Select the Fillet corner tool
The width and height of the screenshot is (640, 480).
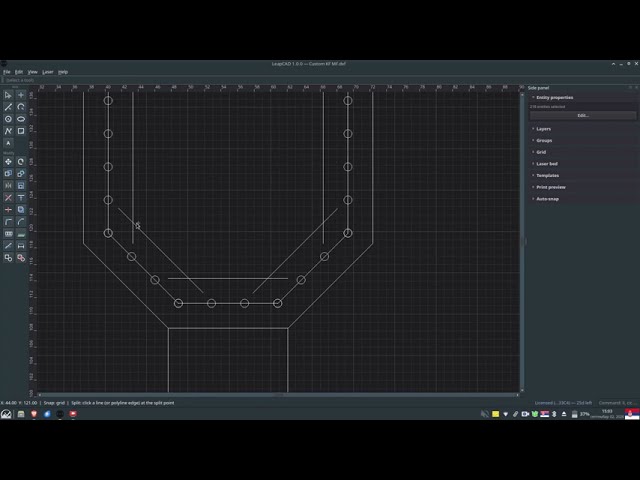(8, 222)
